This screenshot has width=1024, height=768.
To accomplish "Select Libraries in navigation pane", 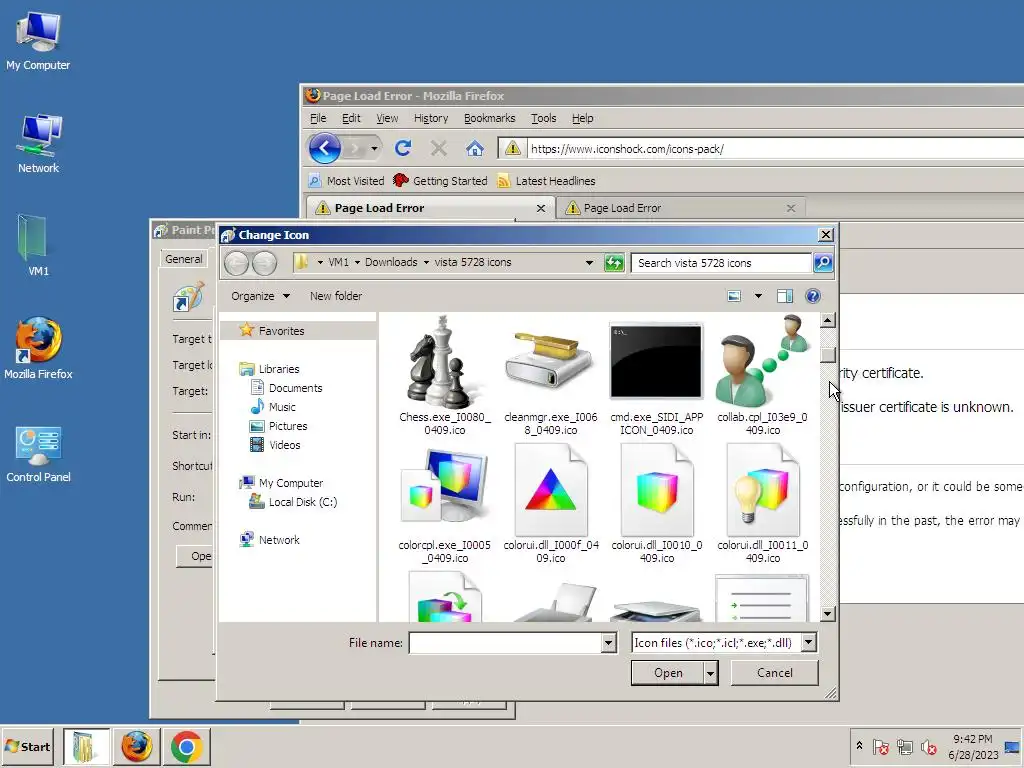I will (278, 369).
